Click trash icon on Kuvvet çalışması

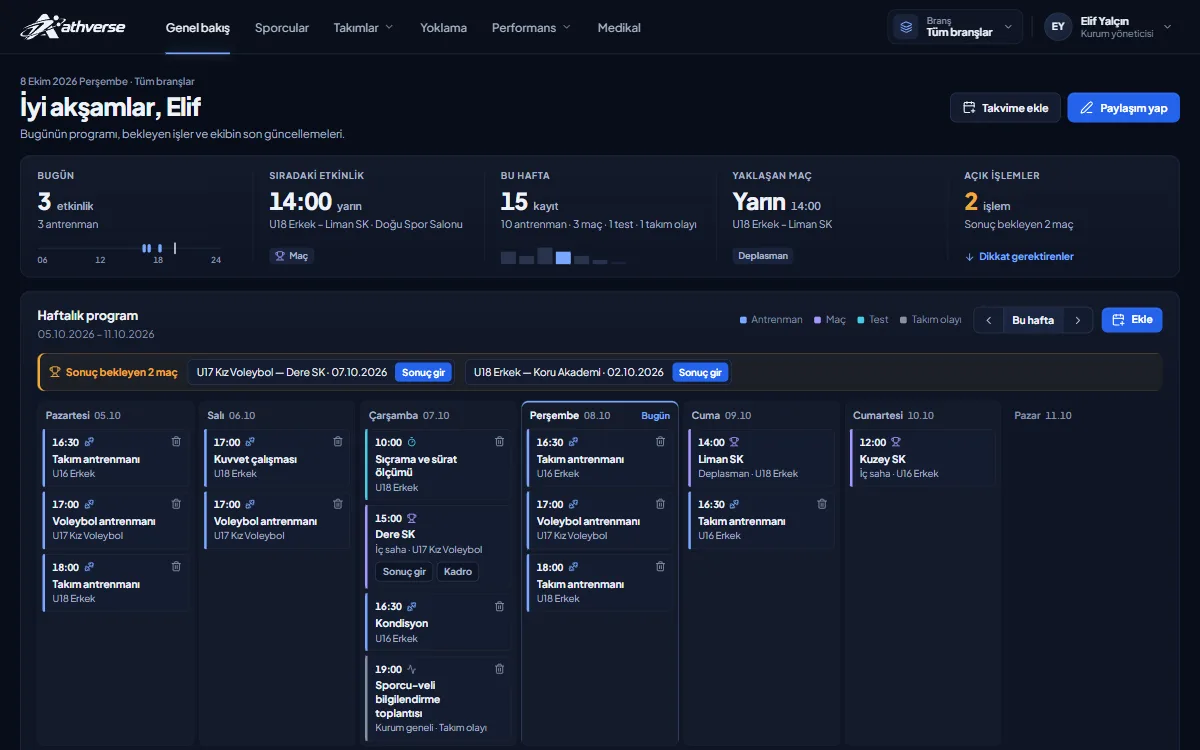(338, 441)
